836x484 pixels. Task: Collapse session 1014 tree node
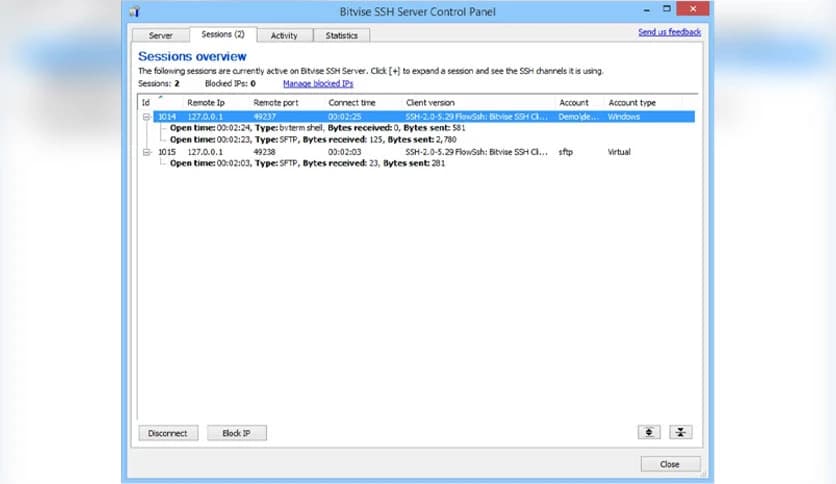coord(146,117)
